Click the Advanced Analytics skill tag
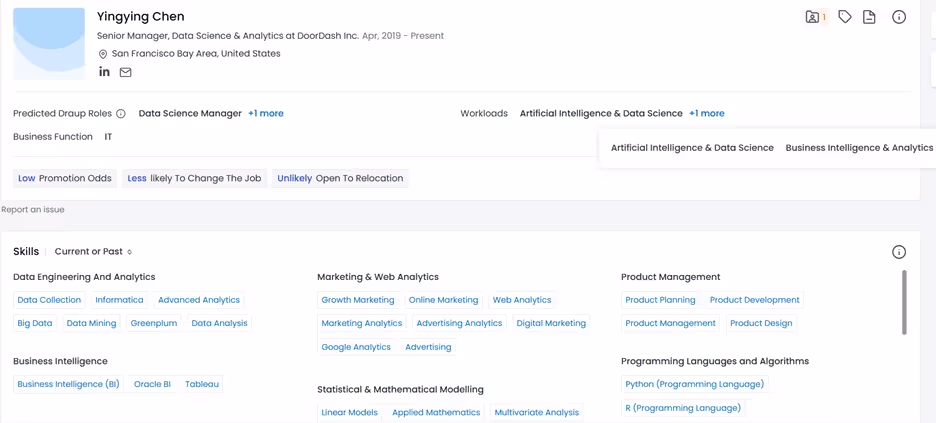The width and height of the screenshot is (936, 423). point(199,300)
